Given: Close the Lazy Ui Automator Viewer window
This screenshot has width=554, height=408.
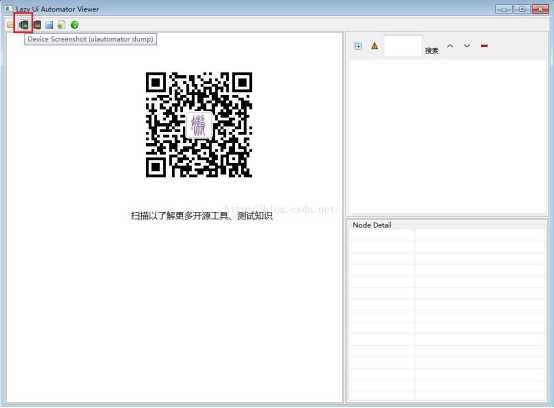Looking at the screenshot, I should [540, 9].
